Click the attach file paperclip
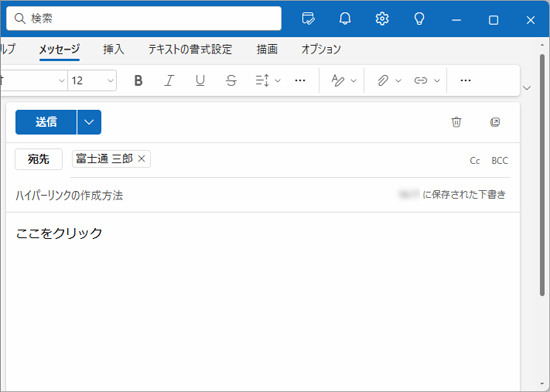Image resolution: width=550 pixels, height=392 pixels. click(383, 81)
